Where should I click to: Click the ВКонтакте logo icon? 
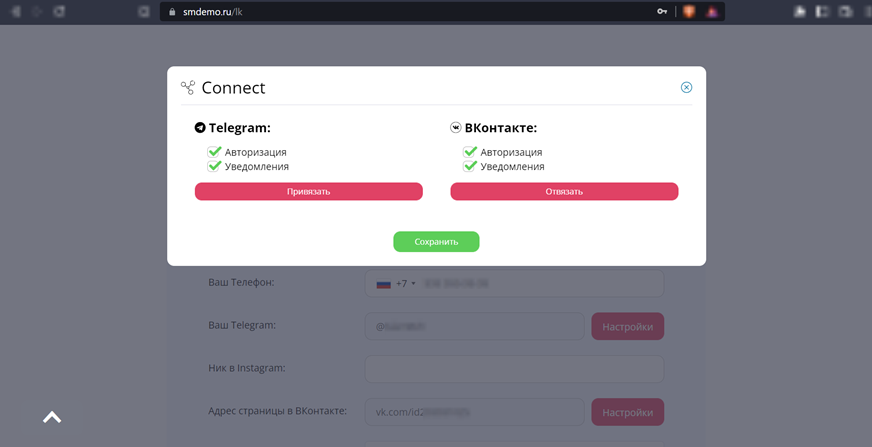[455, 128]
